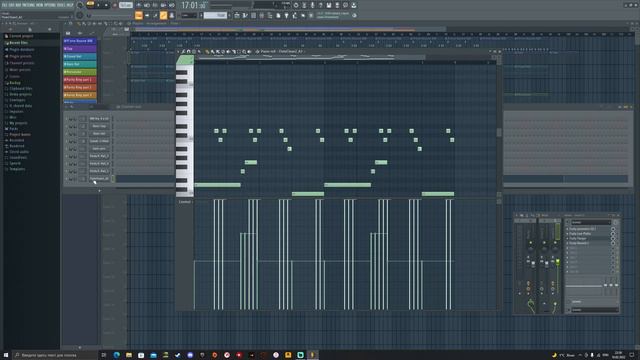Select the purple pattern in picker
This screenshot has width=640, height=360.
[x=80, y=49]
